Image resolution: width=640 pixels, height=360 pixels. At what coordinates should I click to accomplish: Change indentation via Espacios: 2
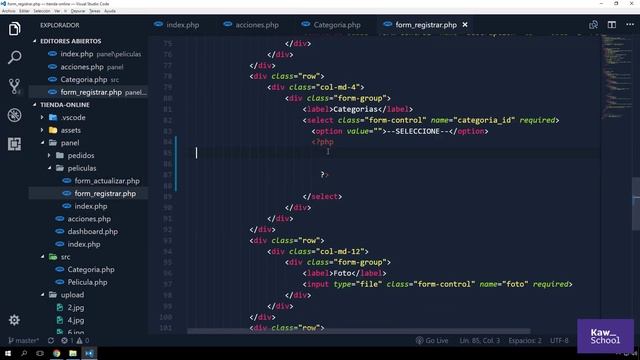tap(524, 340)
